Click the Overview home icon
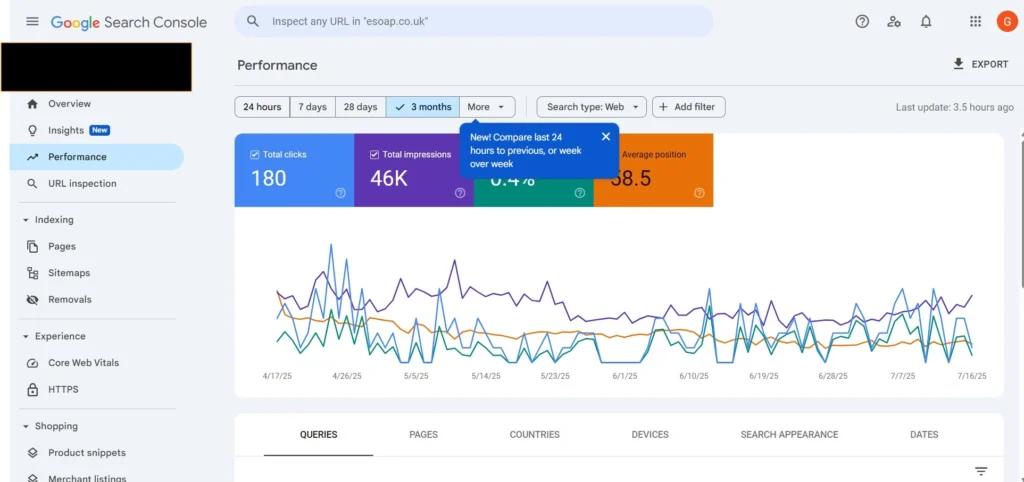 [32, 104]
